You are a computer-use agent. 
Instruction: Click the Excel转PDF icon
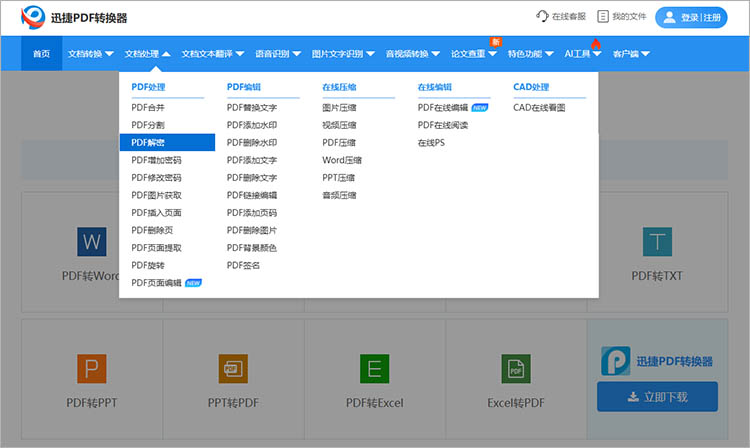pyautogui.click(x=516, y=369)
